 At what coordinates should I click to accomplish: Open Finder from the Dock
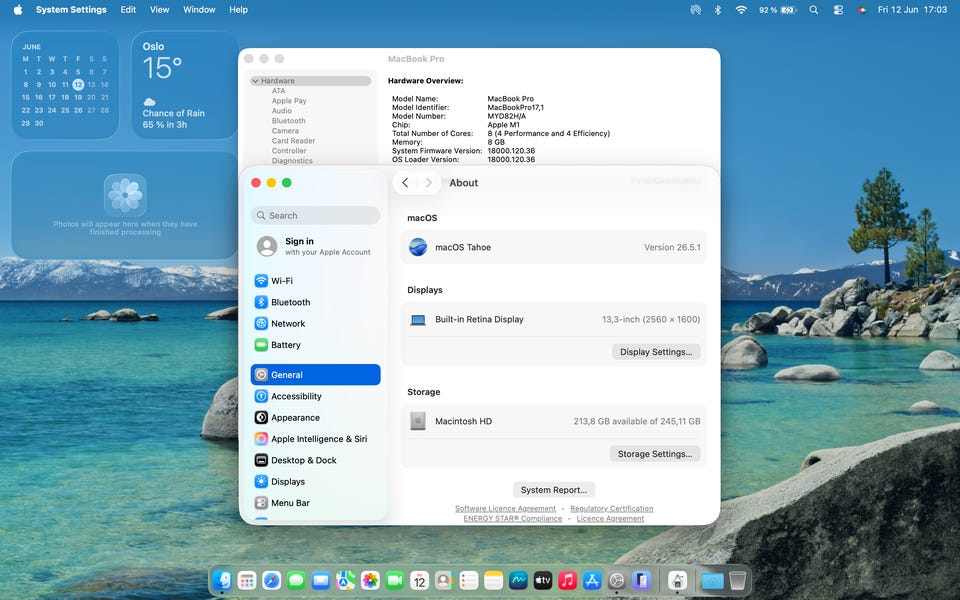tap(222, 580)
